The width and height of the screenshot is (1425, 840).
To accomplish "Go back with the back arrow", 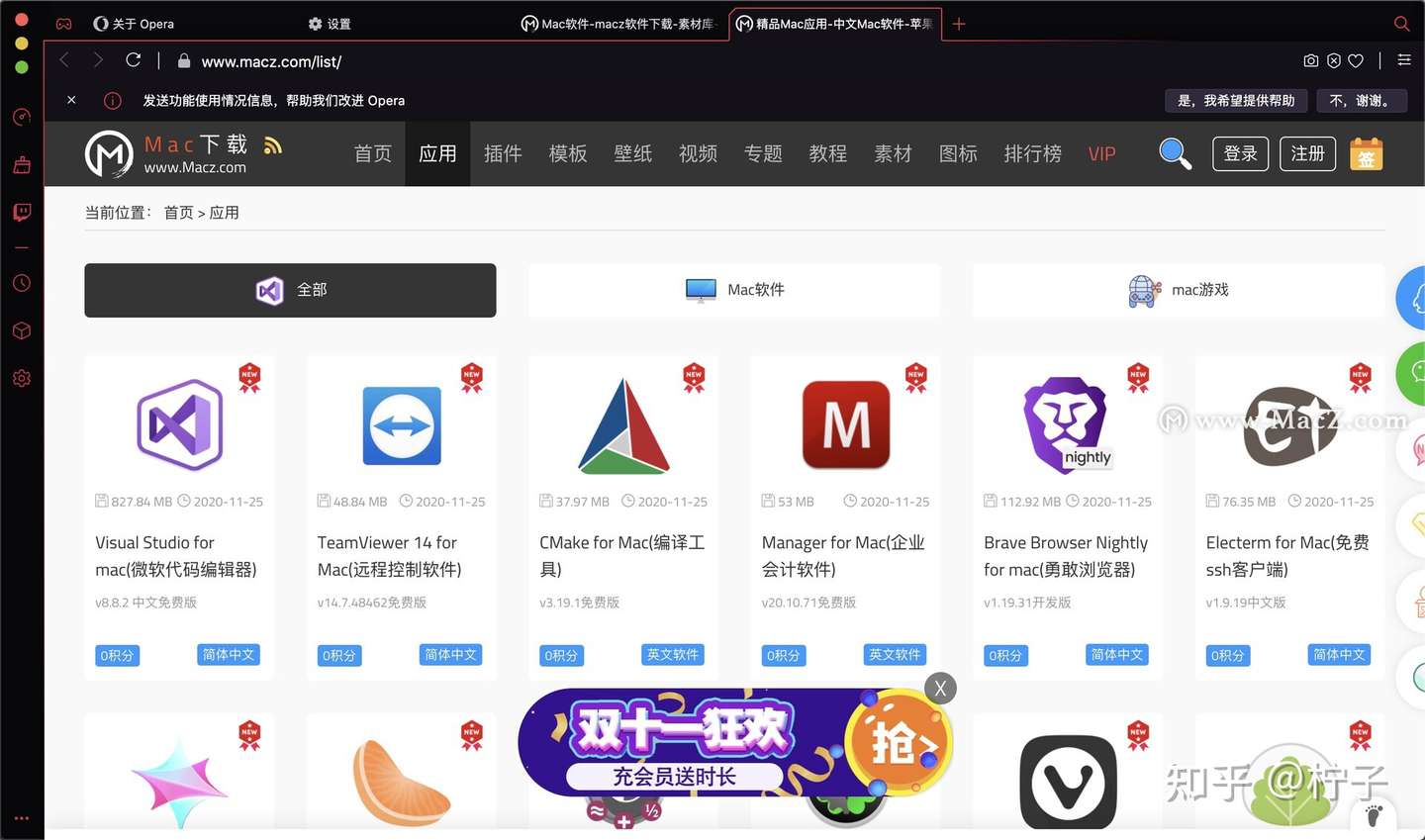I will (x=64, y=60).
